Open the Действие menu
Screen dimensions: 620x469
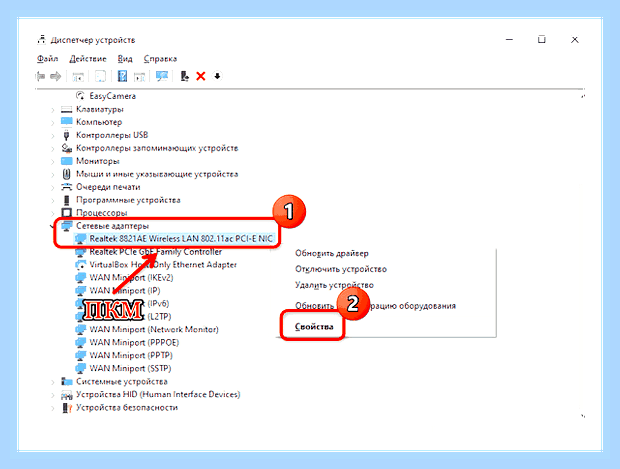tap(88, 59)
